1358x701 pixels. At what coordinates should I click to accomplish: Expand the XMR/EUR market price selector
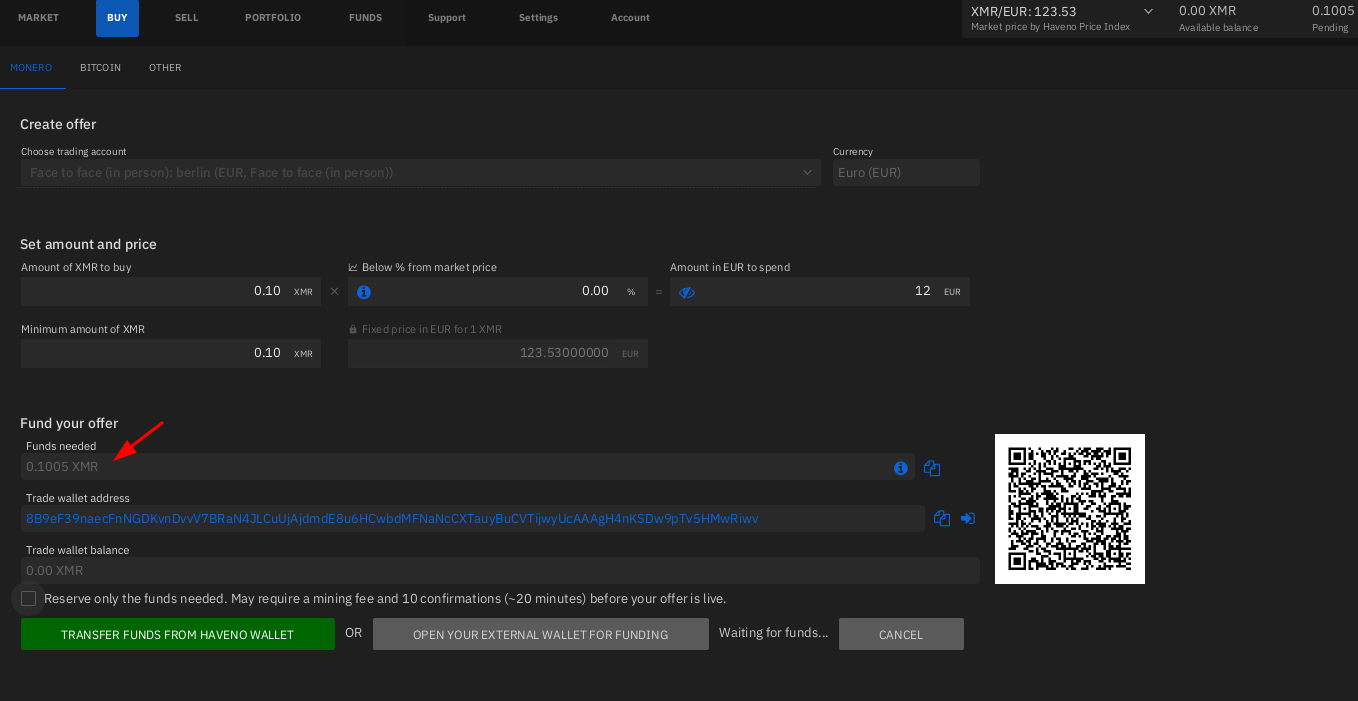(1148, 12)
